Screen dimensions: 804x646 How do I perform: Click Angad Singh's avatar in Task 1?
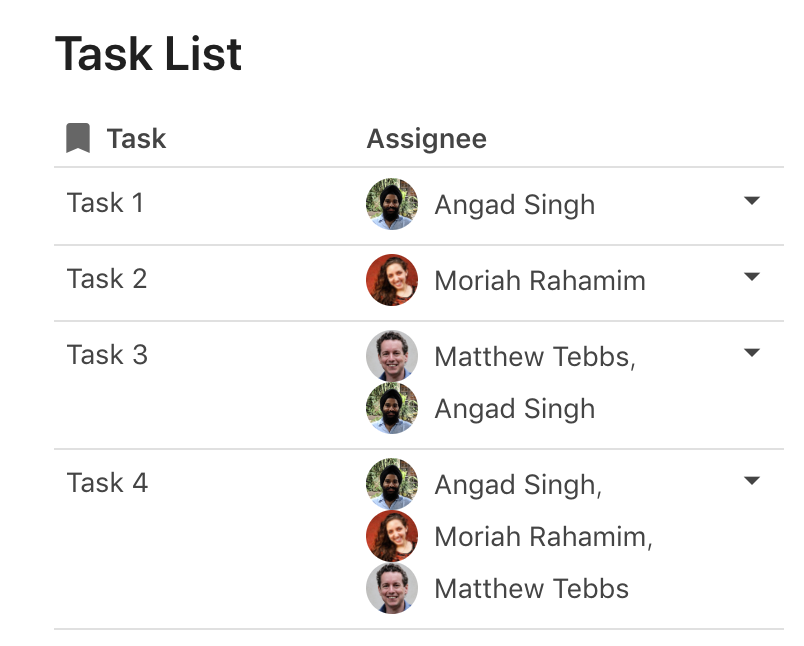[x=392, y=204]
